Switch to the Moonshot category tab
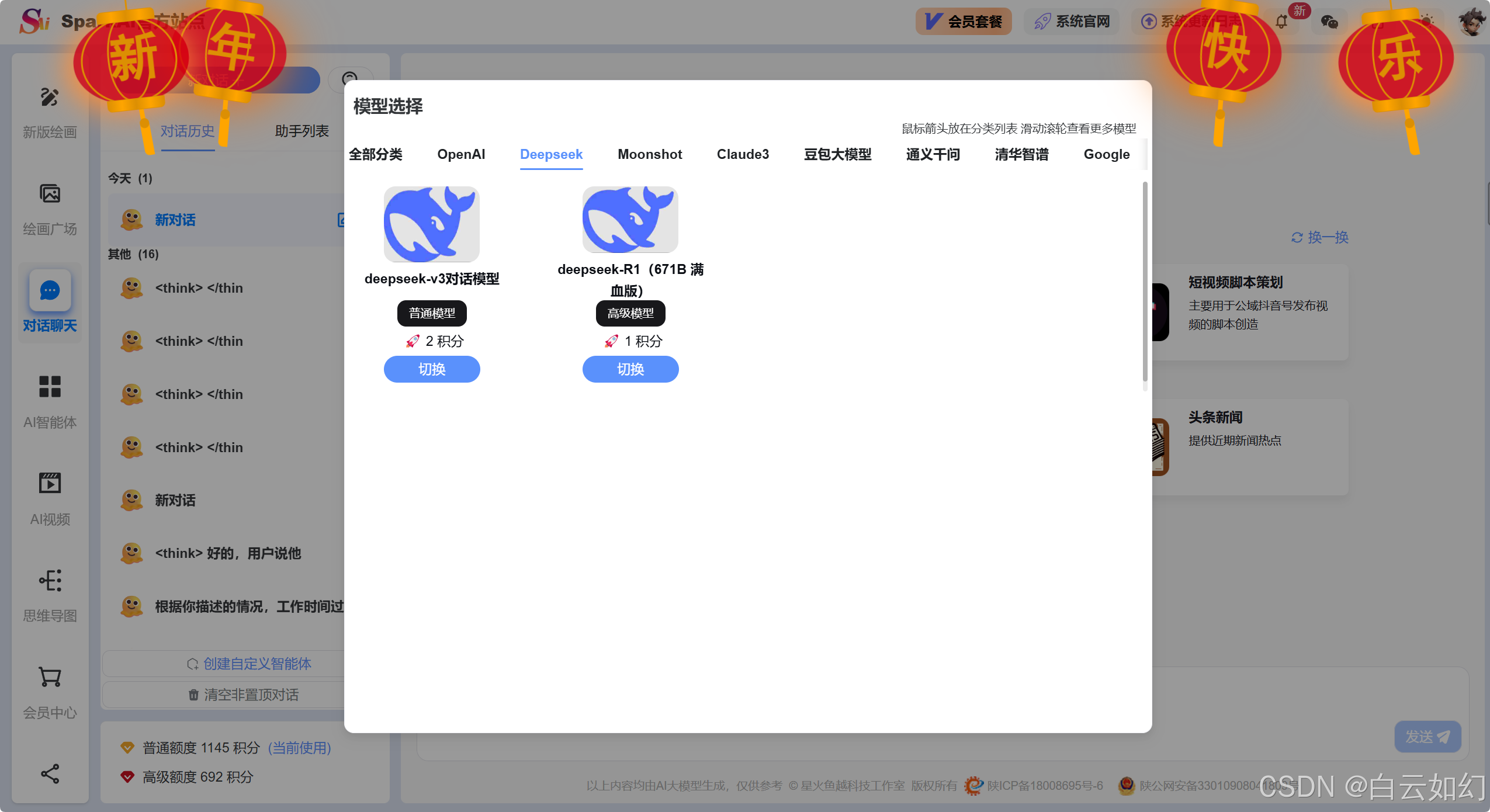The width and height of the screenshot is (1490, 812). pyautogui.click(x=650, y=154)
